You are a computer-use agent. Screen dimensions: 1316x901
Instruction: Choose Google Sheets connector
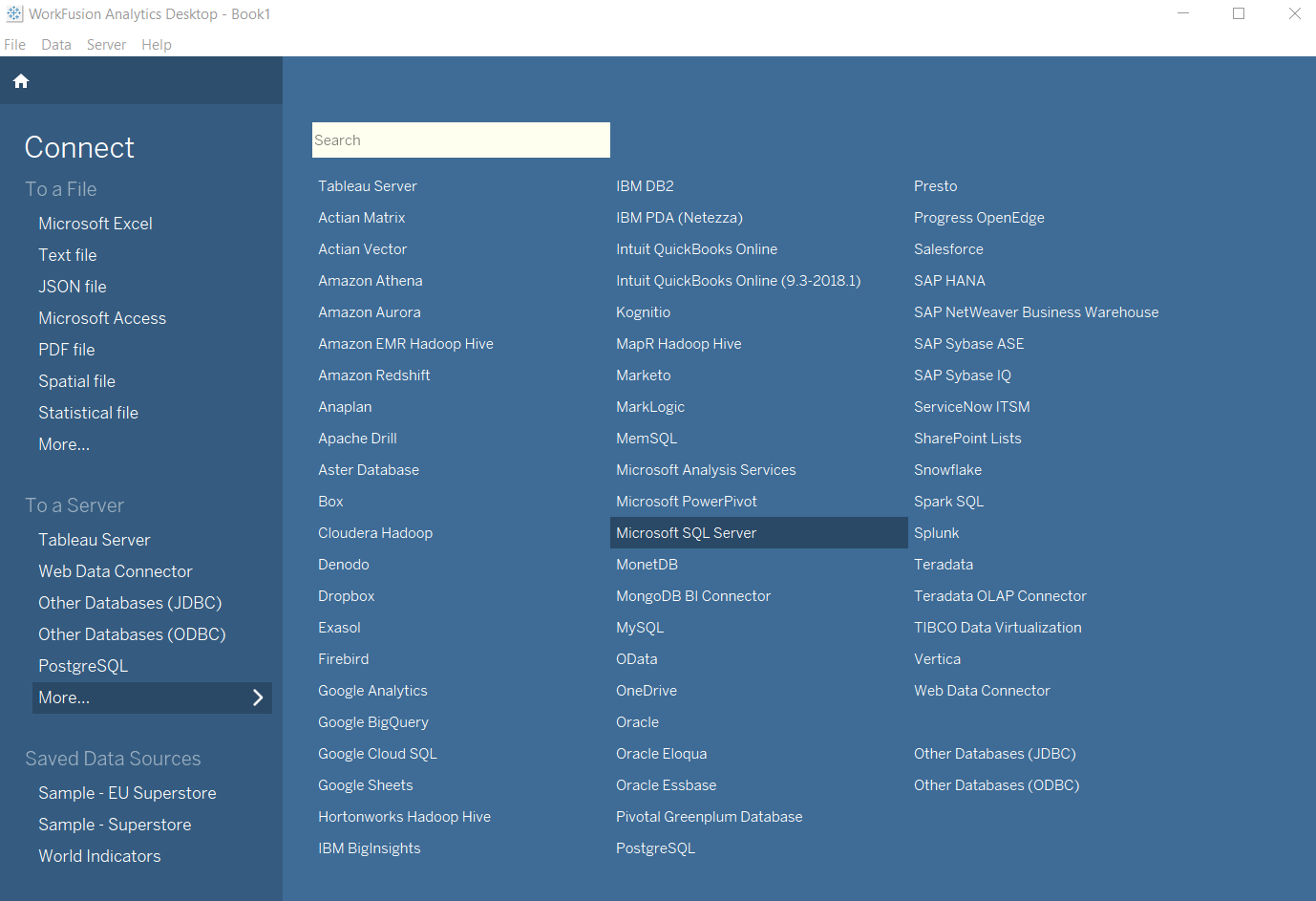[366, 785]
